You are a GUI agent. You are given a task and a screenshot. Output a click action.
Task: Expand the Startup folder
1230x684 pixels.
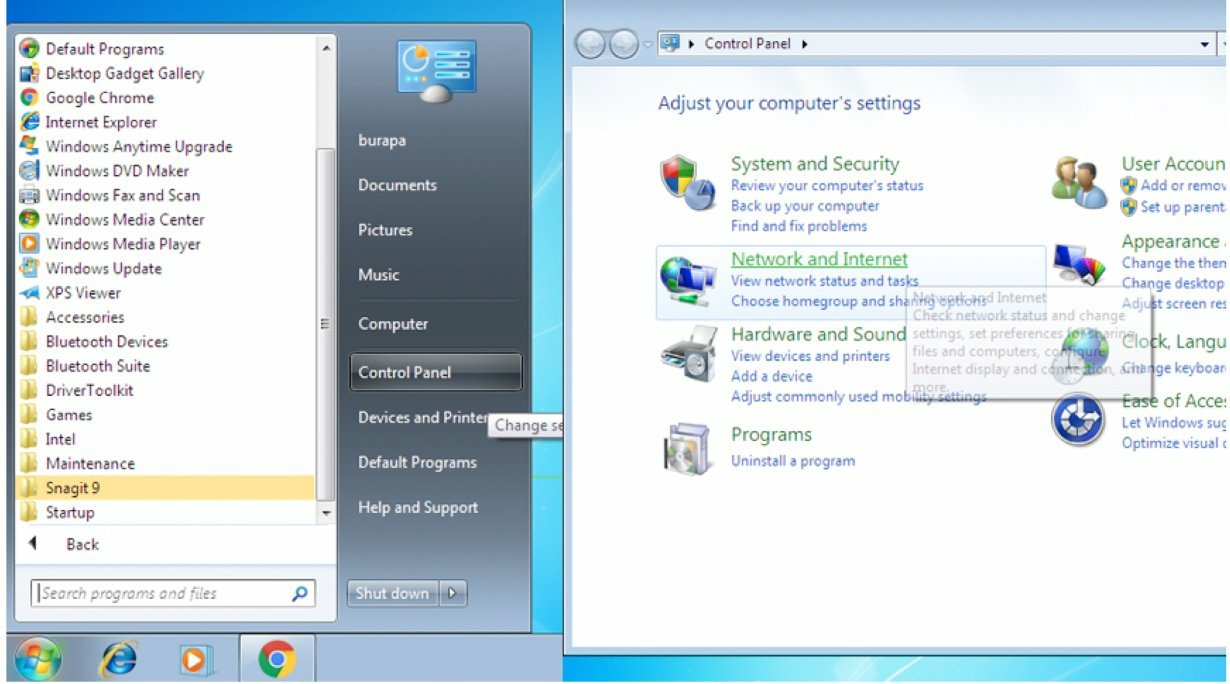(57, 512)
